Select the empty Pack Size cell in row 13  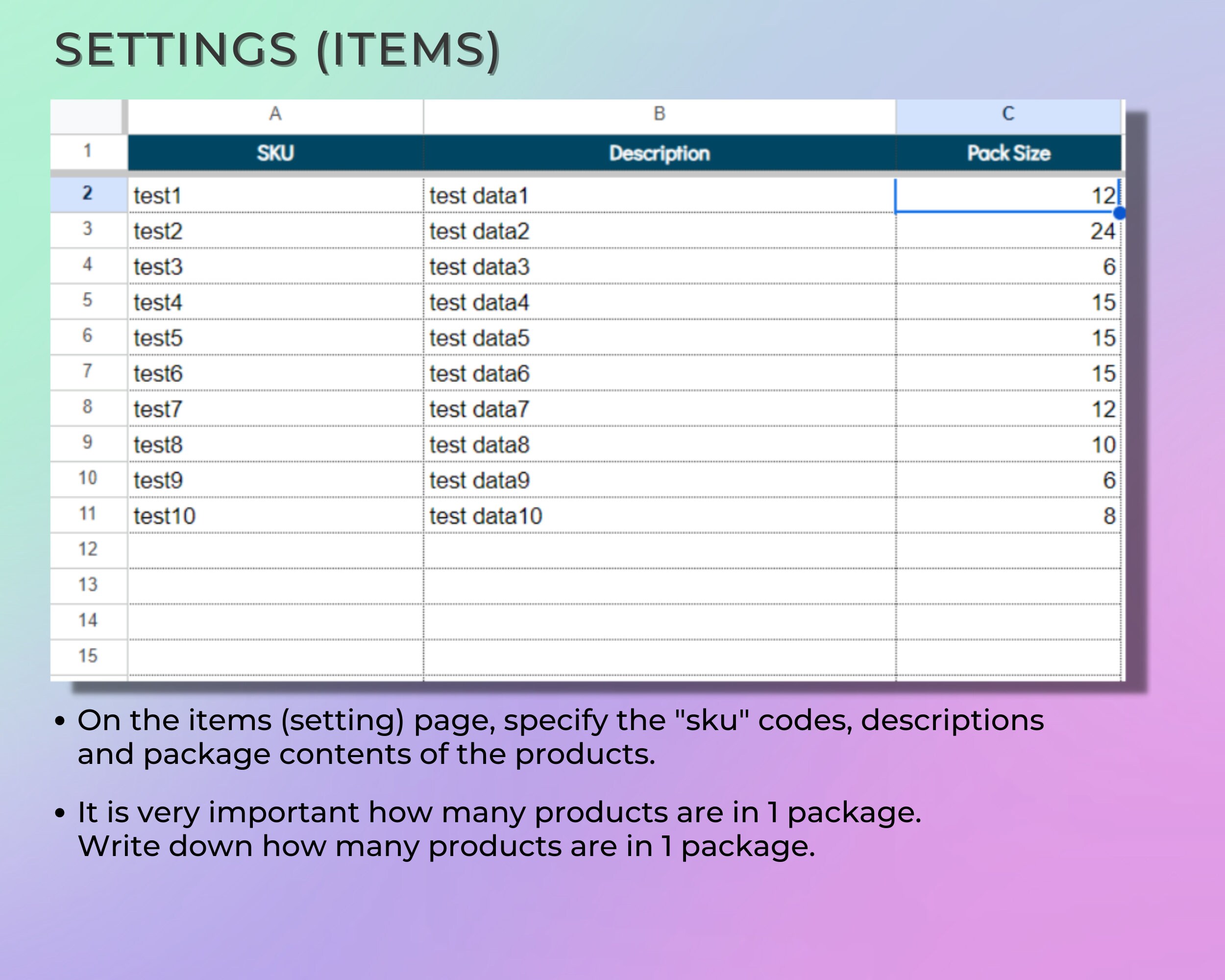(1008, 585)
